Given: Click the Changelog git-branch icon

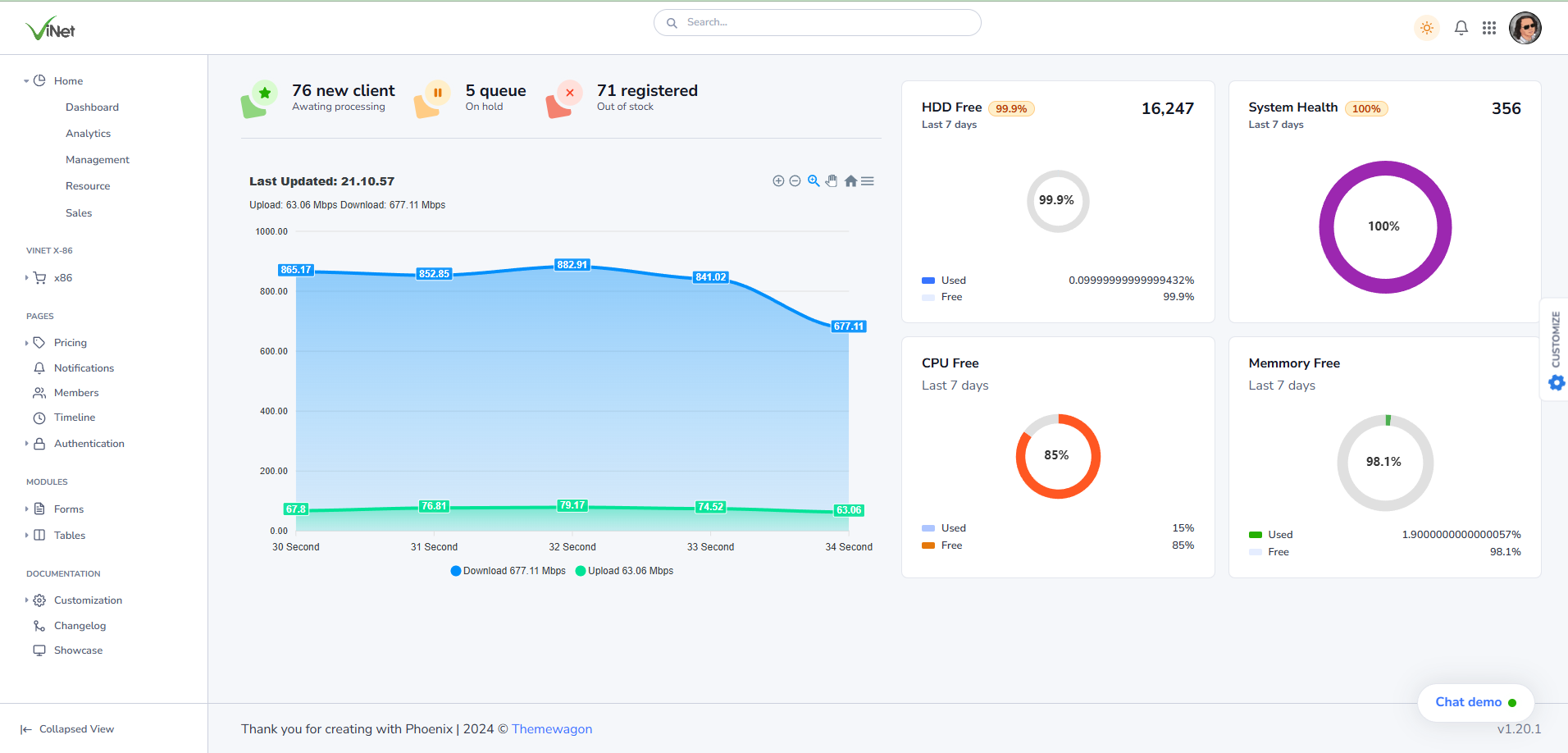Looking at the screenshot, I should click(x=39, y=626).
